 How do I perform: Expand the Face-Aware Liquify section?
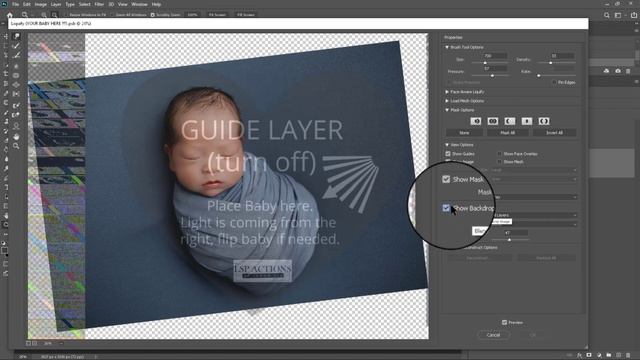447,92
